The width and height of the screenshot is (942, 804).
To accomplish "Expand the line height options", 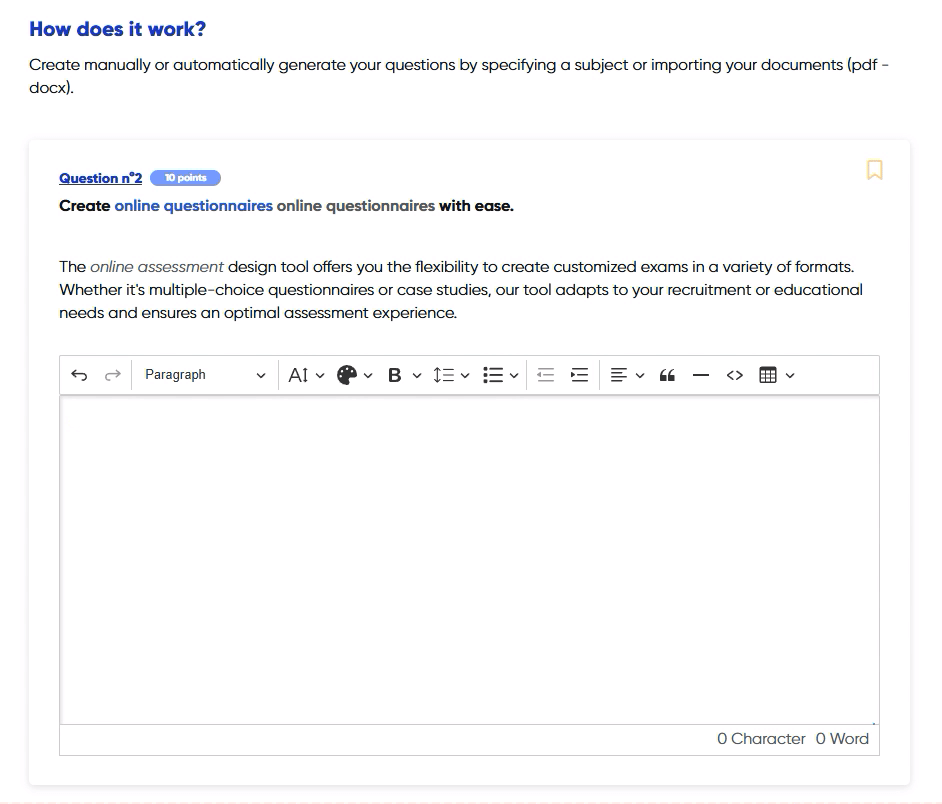I will (x=450, y=375).
